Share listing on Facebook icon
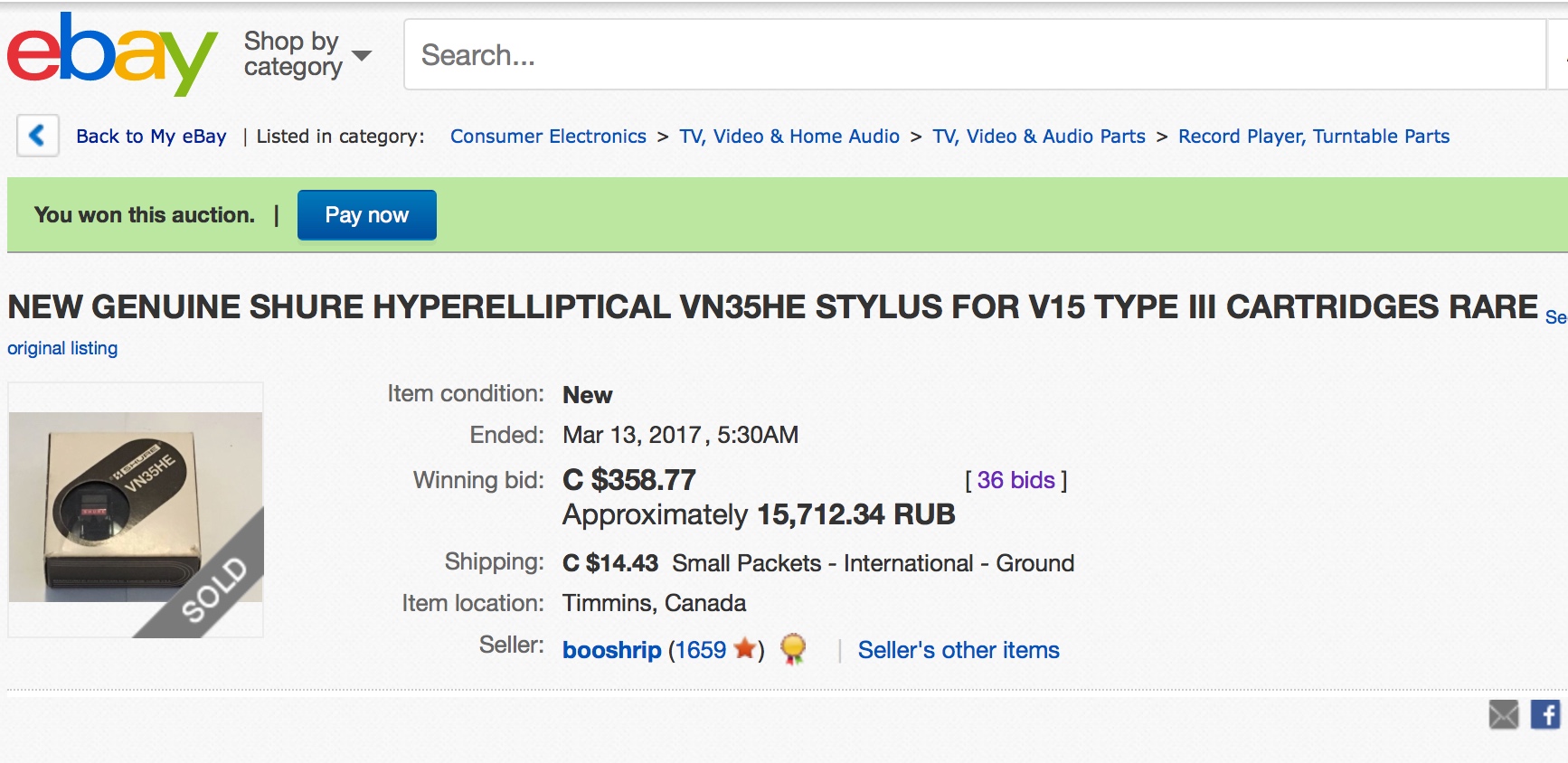 point(1545,715)
